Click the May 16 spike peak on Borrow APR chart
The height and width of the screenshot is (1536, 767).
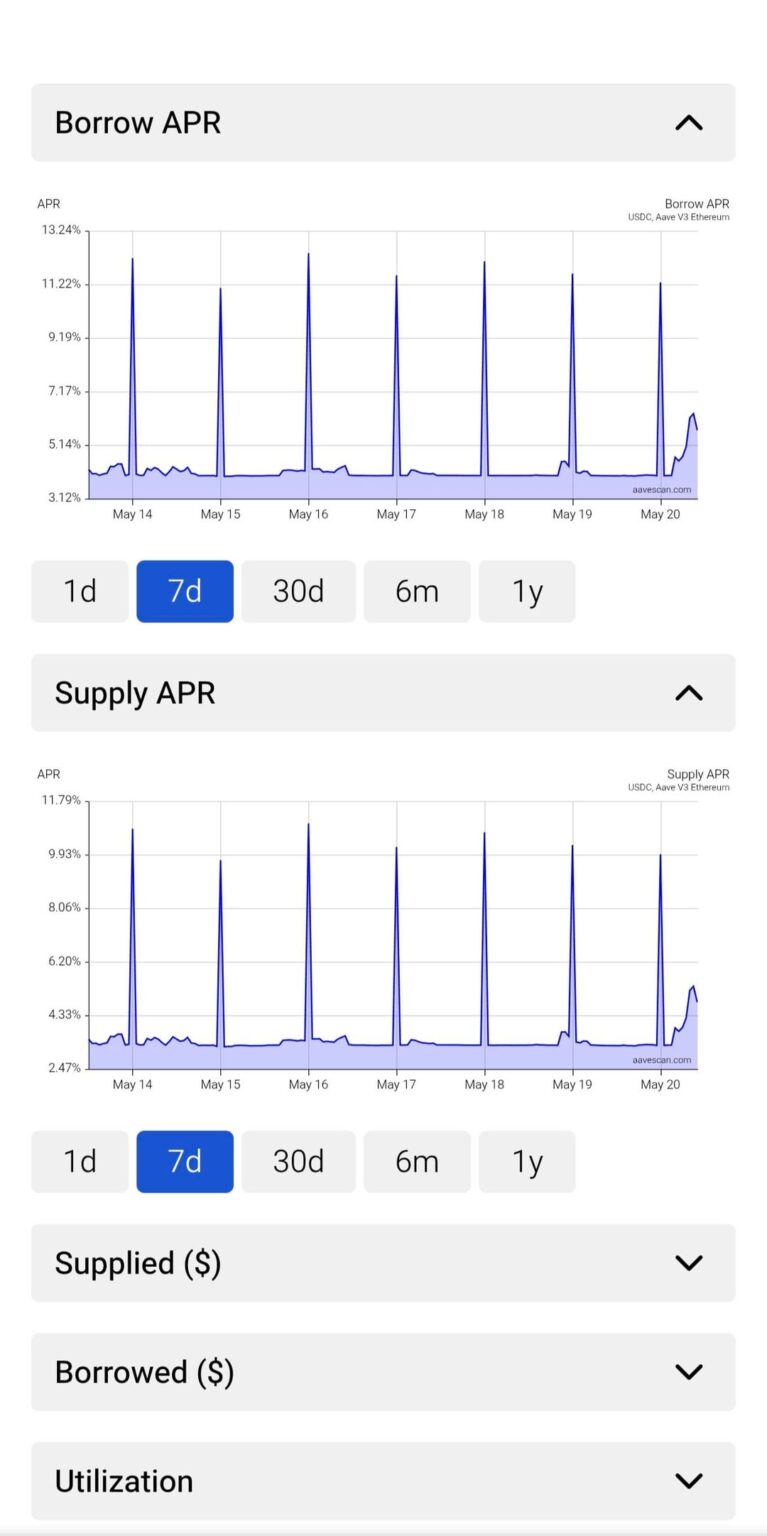click(308, 254)
